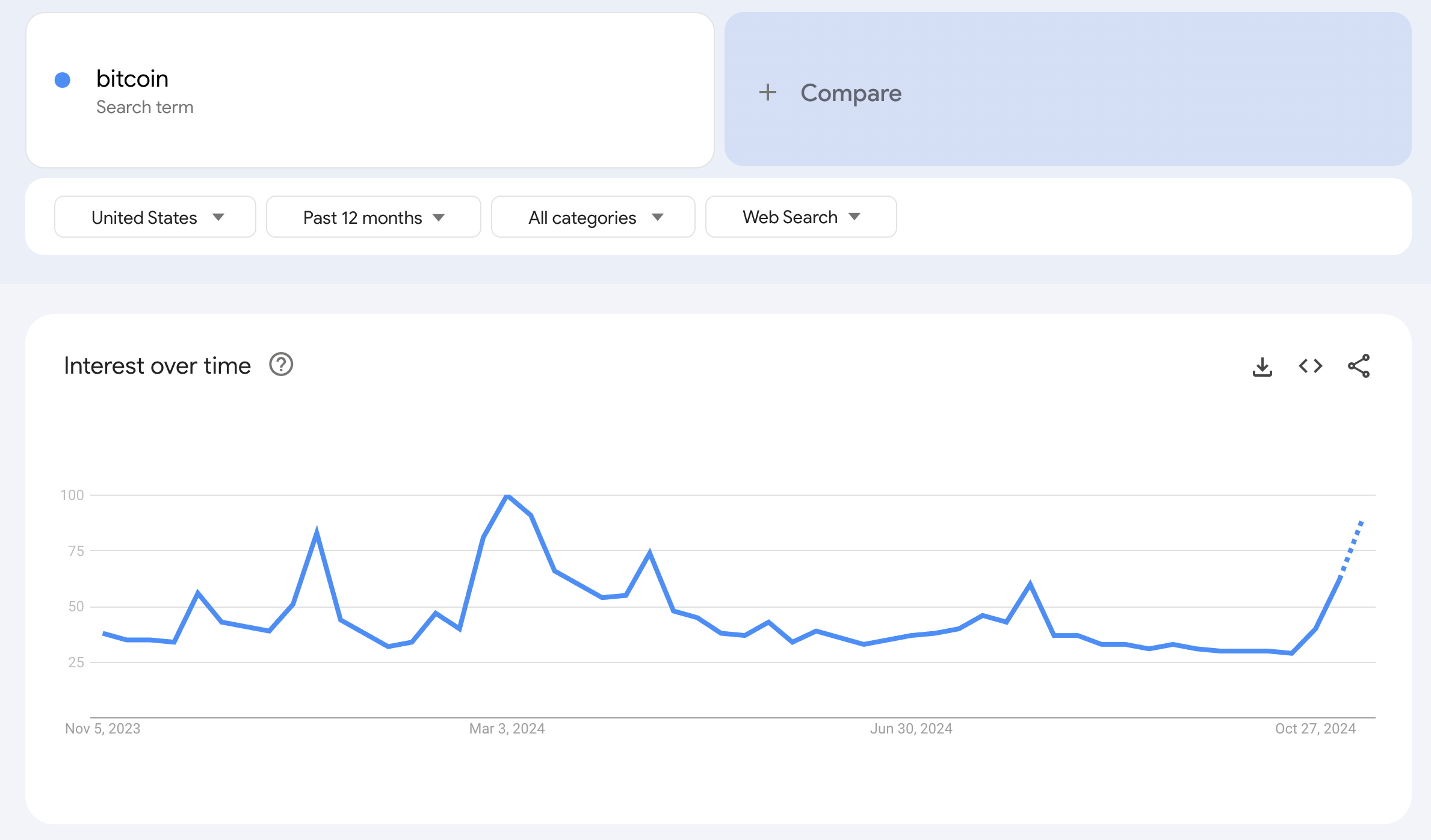
Task: Click the Jun 30, 2024 axis label
Action: pos(911,729)
